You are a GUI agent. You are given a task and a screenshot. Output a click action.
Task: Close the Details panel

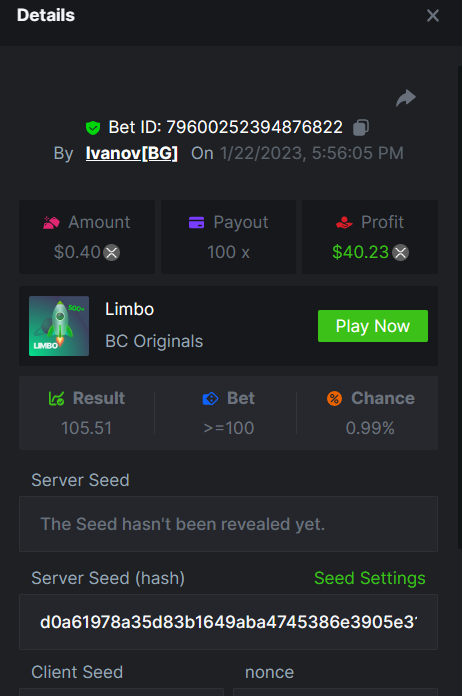point(433,16)
